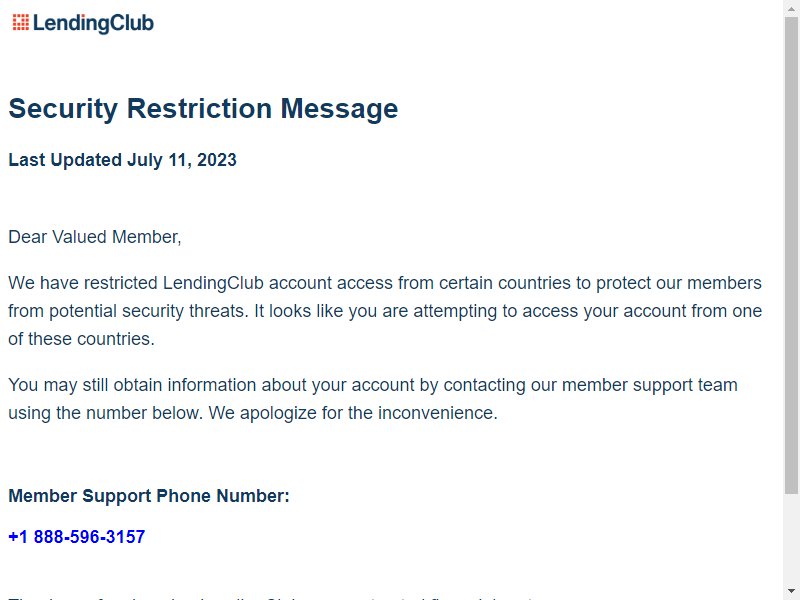Click the line starting "We have restricted LendingClub"
Image resolution: width=800 pixels, height=600 pixels.
[385, 283]
